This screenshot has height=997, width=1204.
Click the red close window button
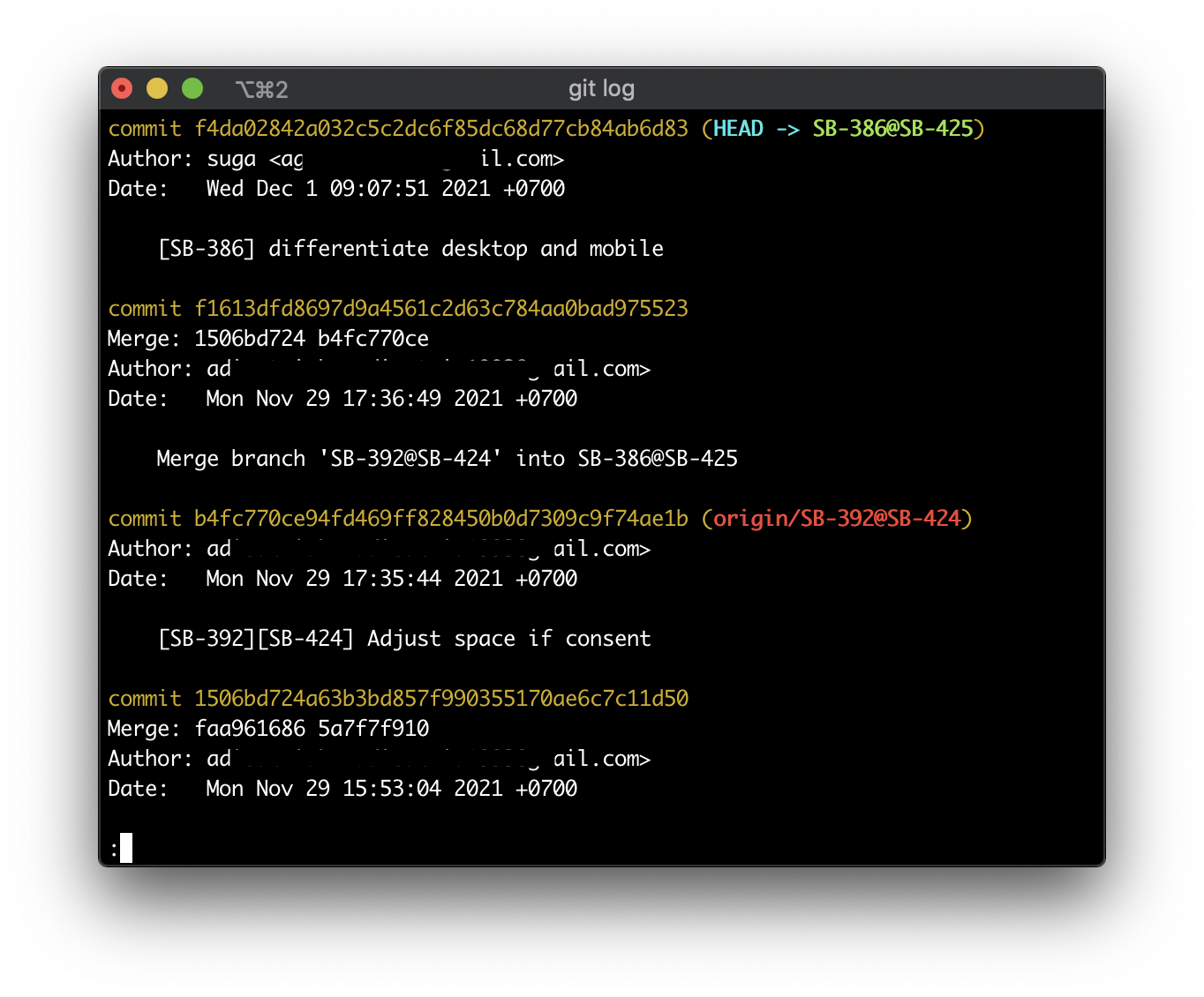coord(122,88)
